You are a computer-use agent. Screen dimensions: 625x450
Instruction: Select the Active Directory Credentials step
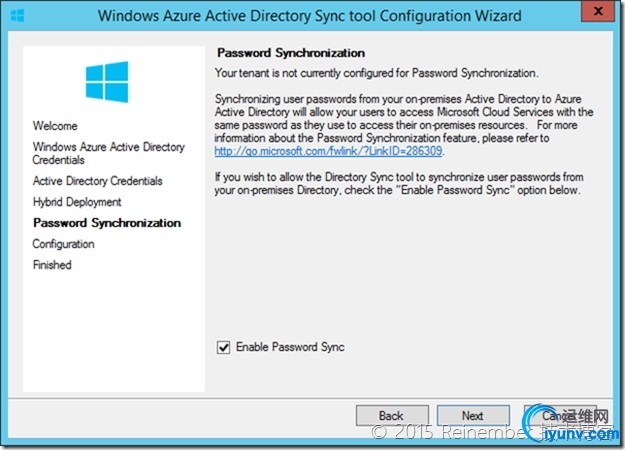click(x=97, y=181)
